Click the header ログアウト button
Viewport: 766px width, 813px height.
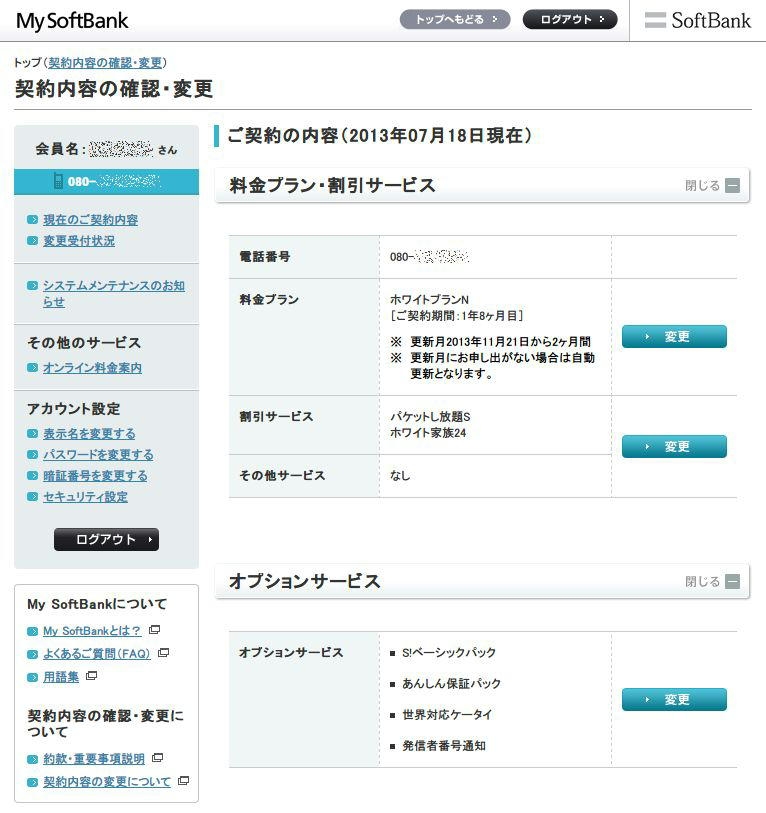[x=570, y=19]
